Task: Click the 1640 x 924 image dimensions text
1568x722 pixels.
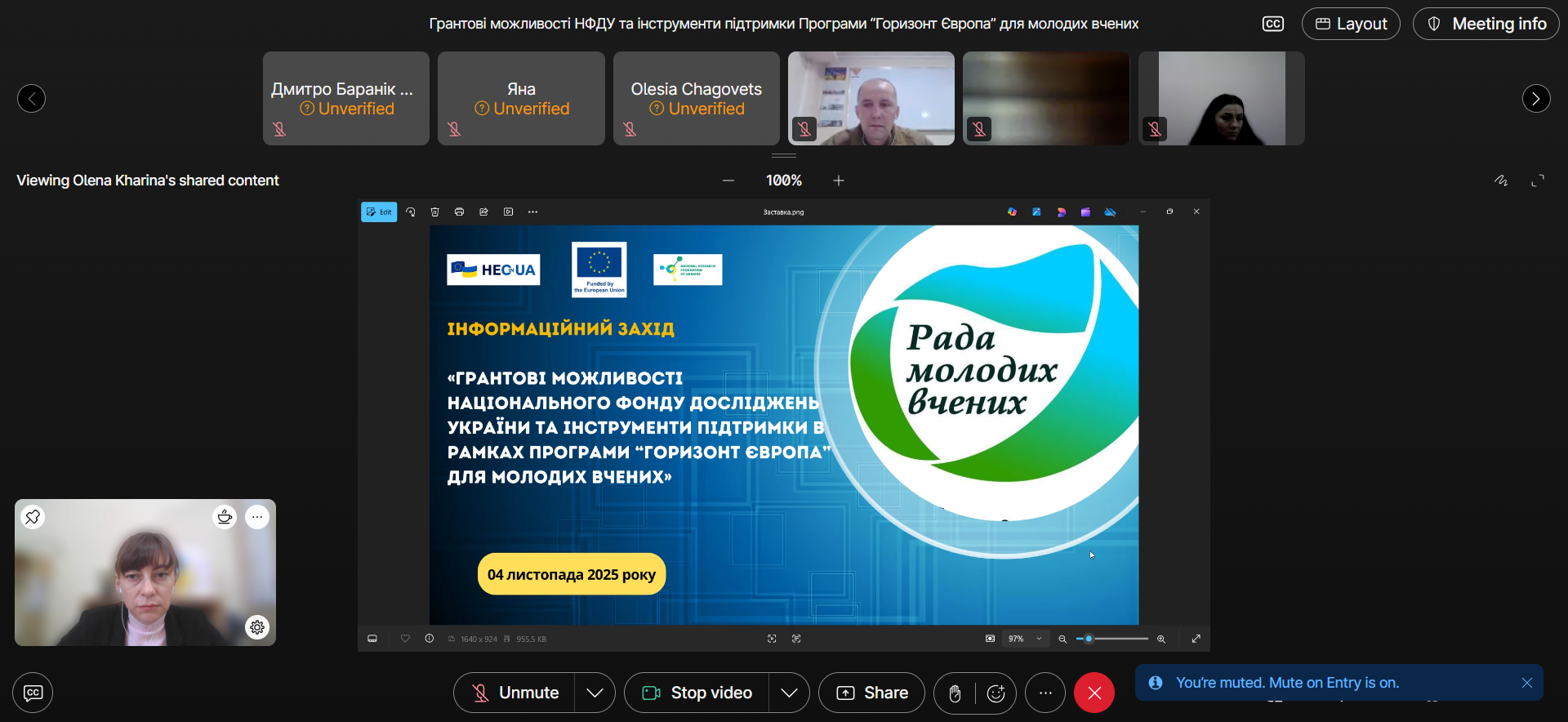Action: click(479, 639)
